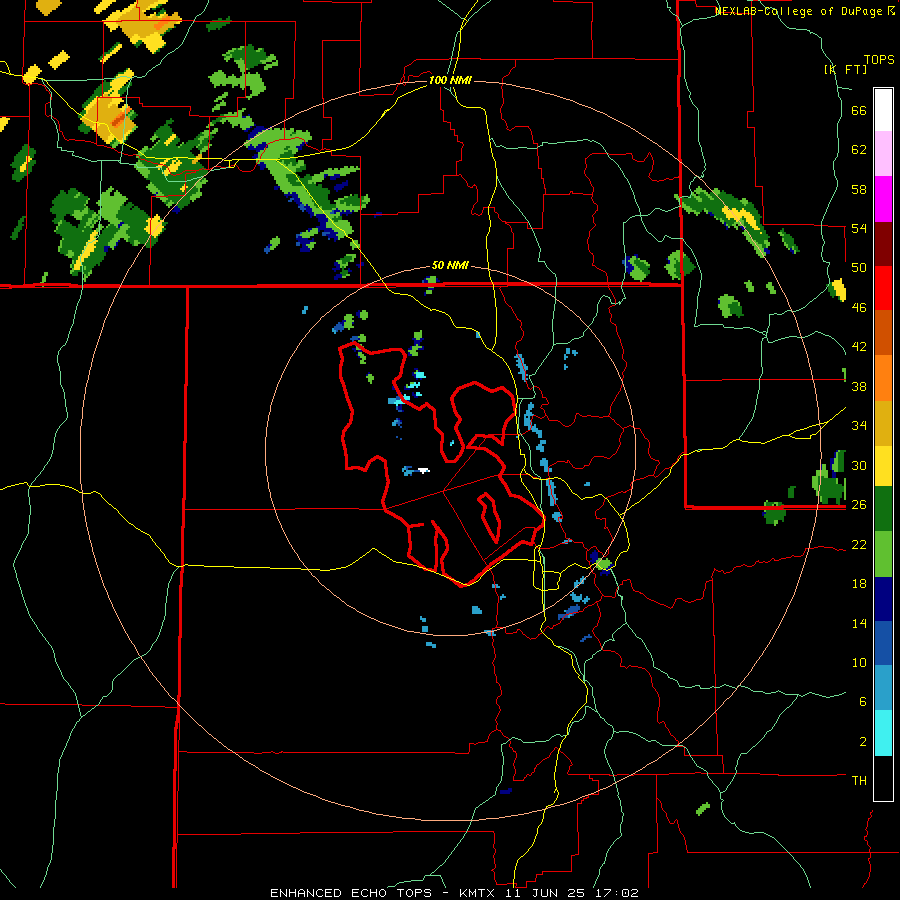Click the legend value 58

[x=859, y=189]
